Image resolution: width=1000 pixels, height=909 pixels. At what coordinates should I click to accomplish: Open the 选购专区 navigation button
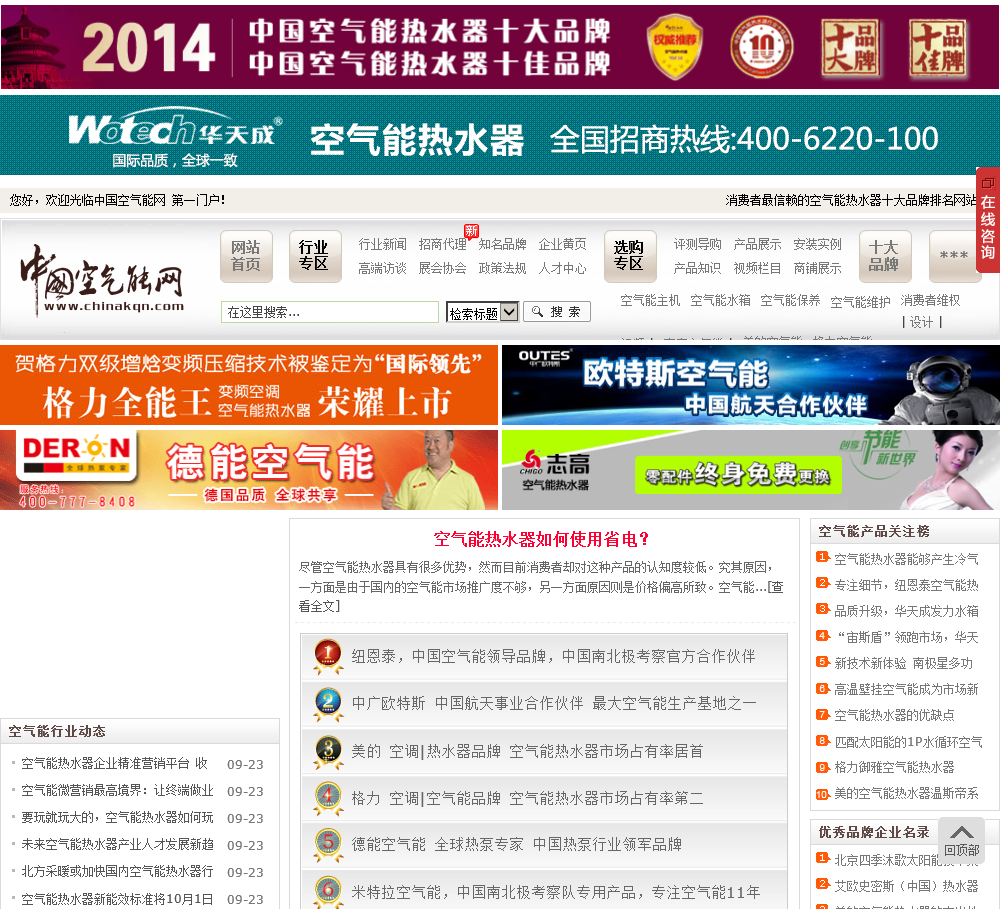pos(629,256)
